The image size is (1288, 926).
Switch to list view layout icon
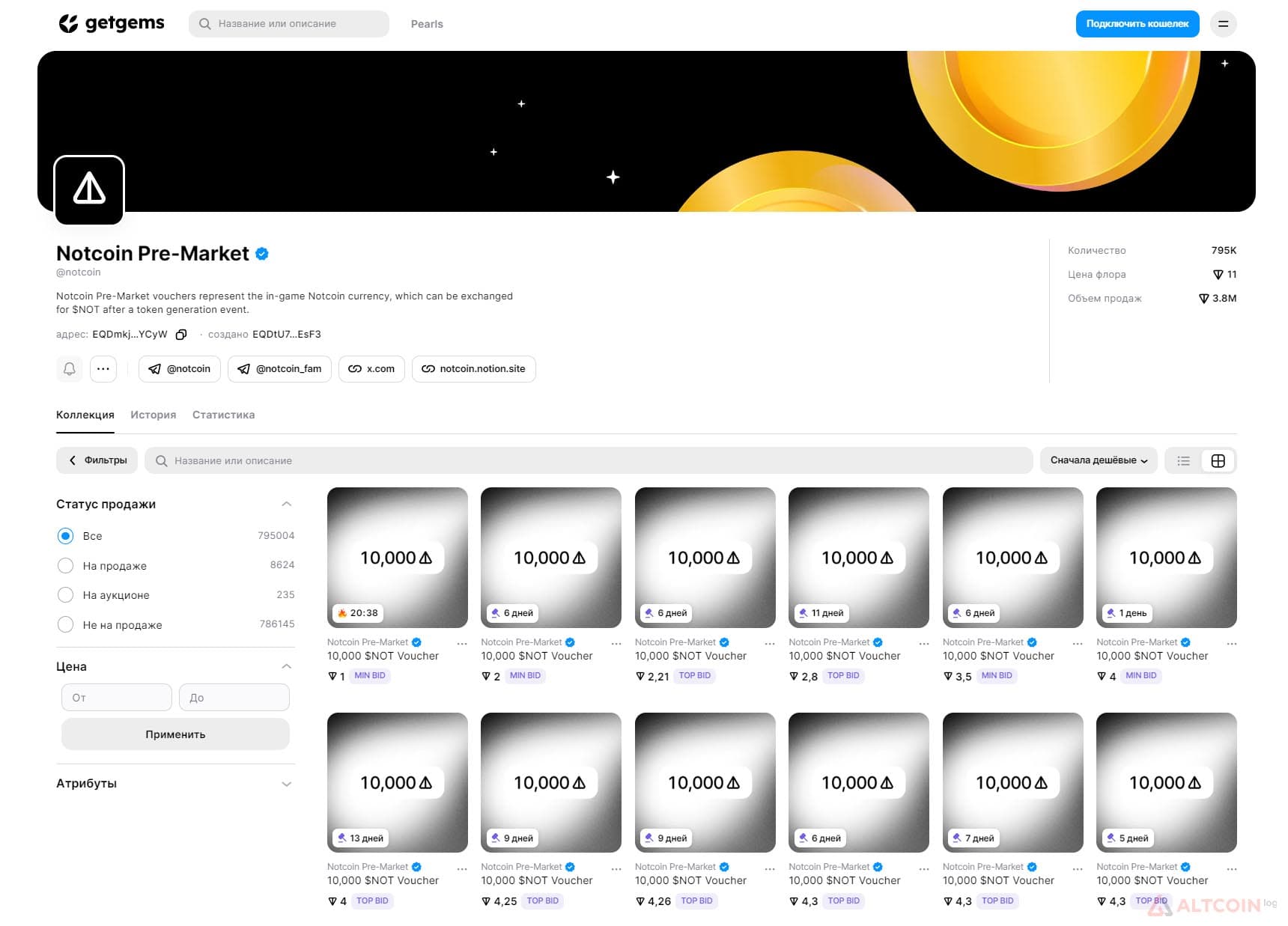click(x=1183, y=461)
